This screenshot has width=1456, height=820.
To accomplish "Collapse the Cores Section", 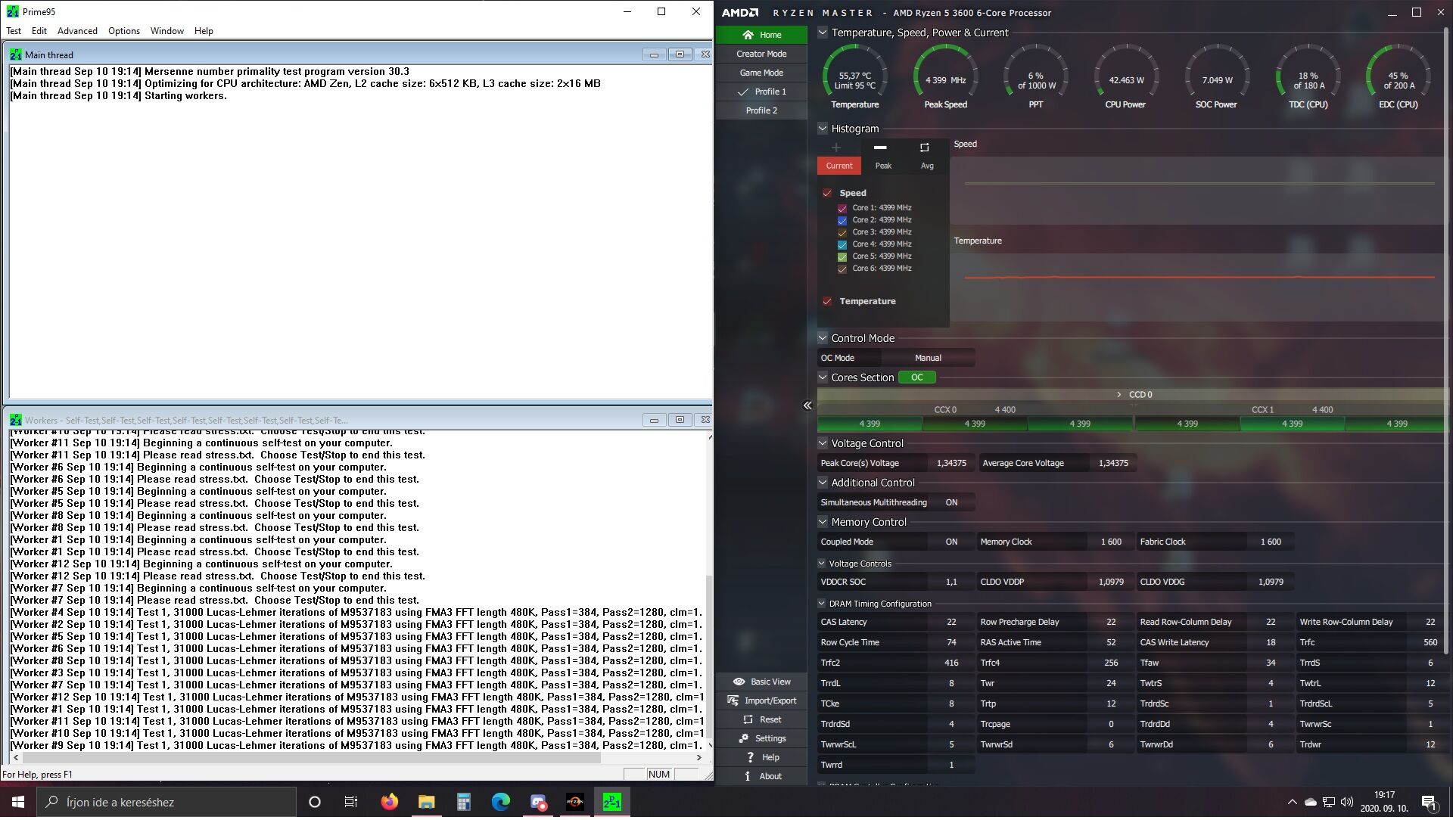I will (x=824, y=378).
